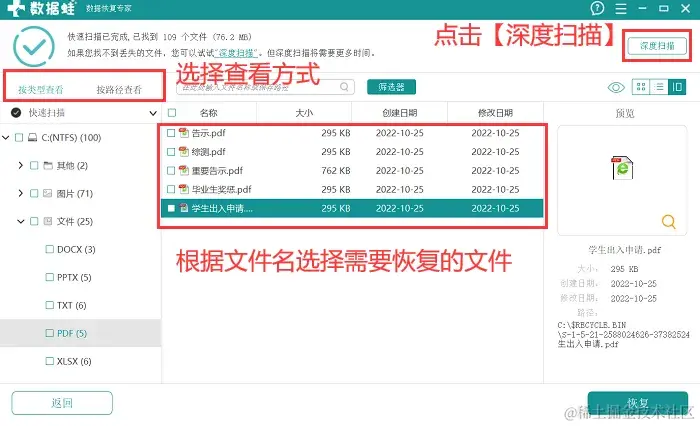Check the DOCX (3) checkbox
This screenshot has height=426, width=700.
point(50,249)
